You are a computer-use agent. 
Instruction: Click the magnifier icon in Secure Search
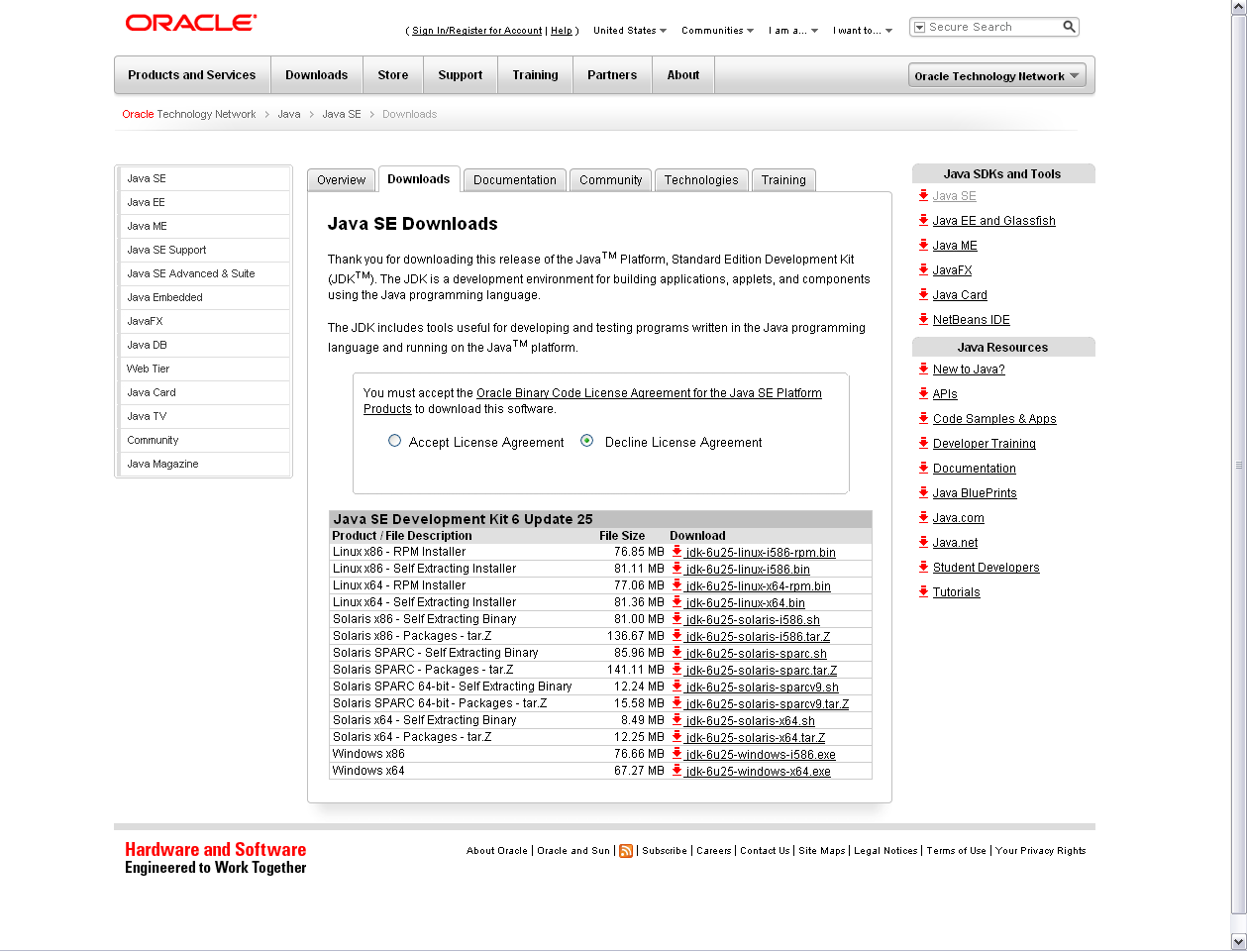(1069, 27)
